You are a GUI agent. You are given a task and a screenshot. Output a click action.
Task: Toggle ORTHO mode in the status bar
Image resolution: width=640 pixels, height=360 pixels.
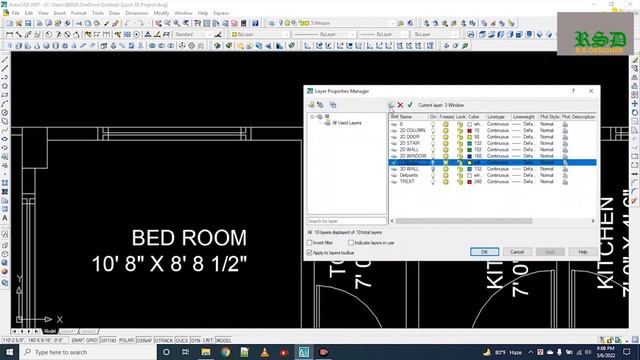coord(108,340)
